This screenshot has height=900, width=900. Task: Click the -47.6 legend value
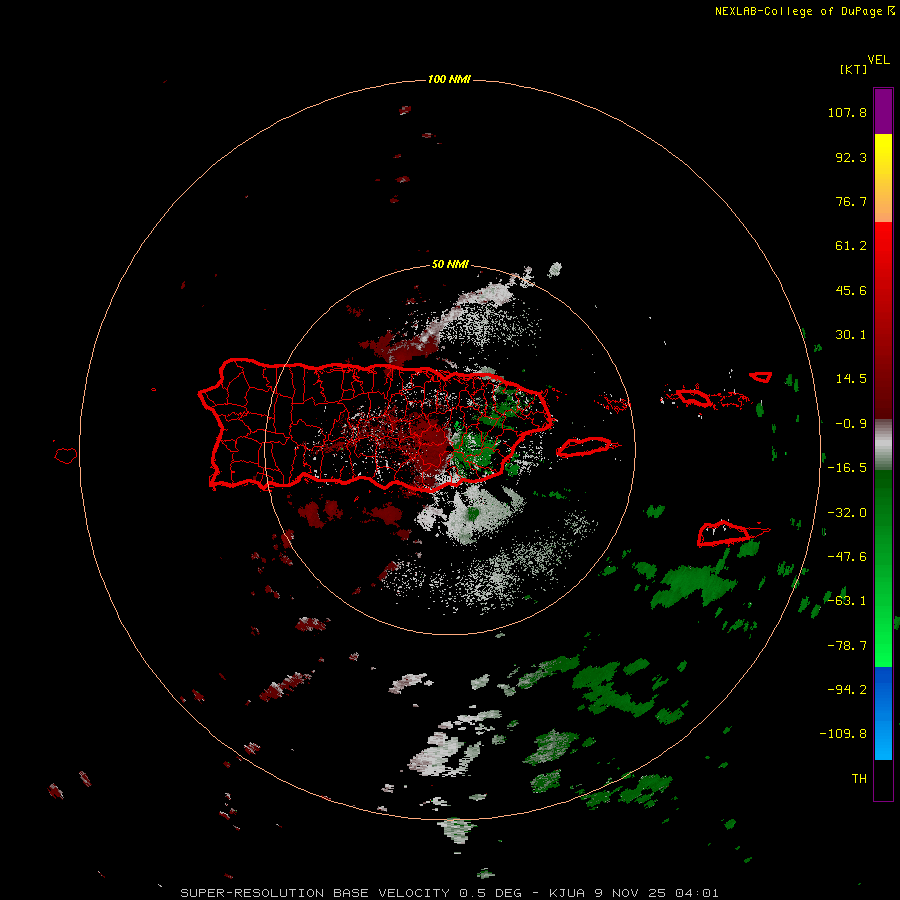847,557
